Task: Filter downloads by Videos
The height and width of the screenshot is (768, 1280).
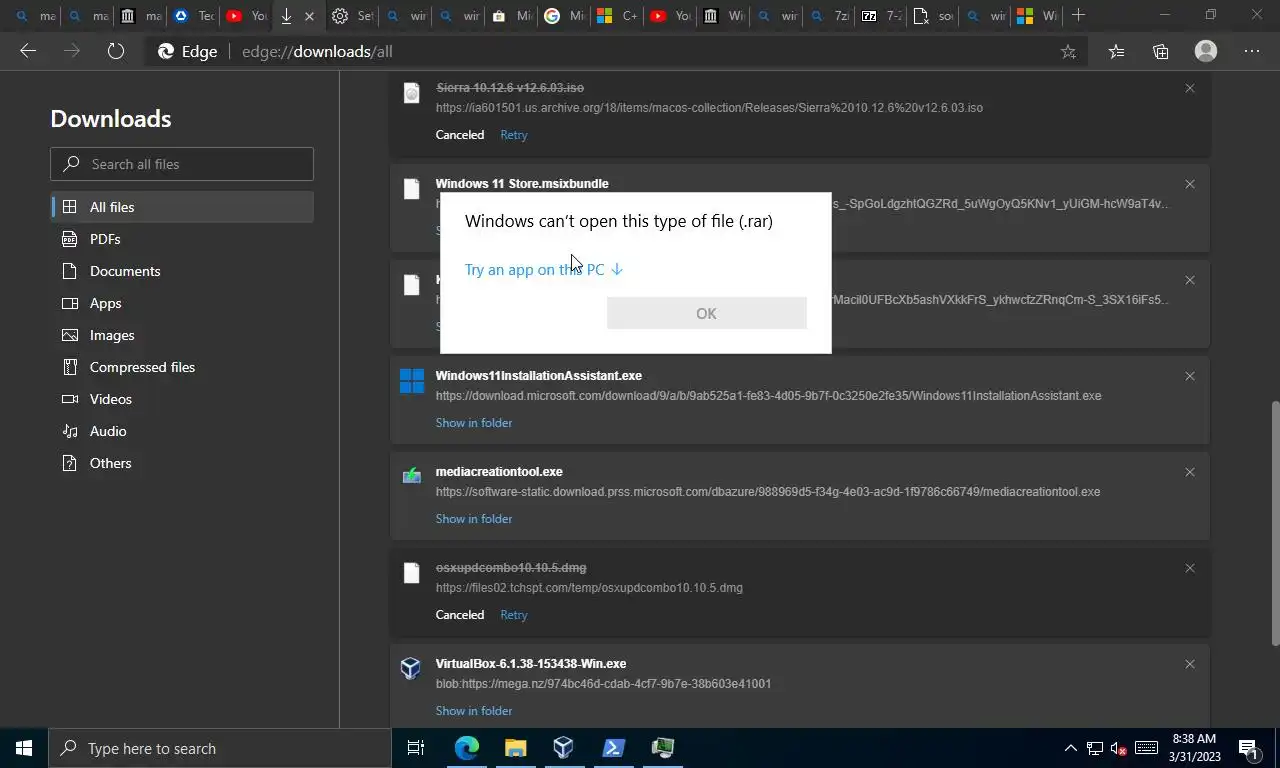Action: pos(182,399)
